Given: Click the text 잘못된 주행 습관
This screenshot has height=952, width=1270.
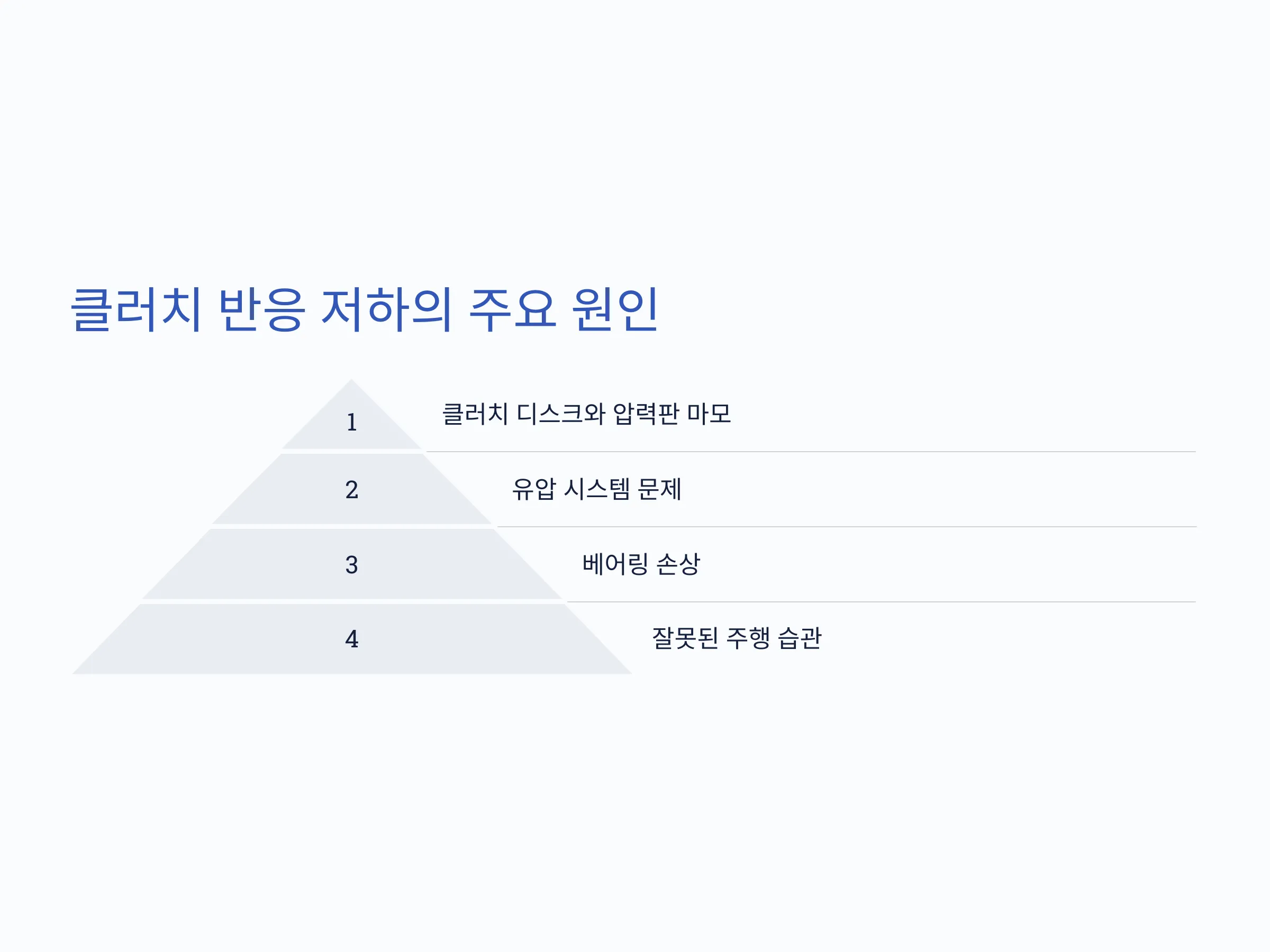Looking at the screenshot, I should pyautogui.click(x=737, y=638).
